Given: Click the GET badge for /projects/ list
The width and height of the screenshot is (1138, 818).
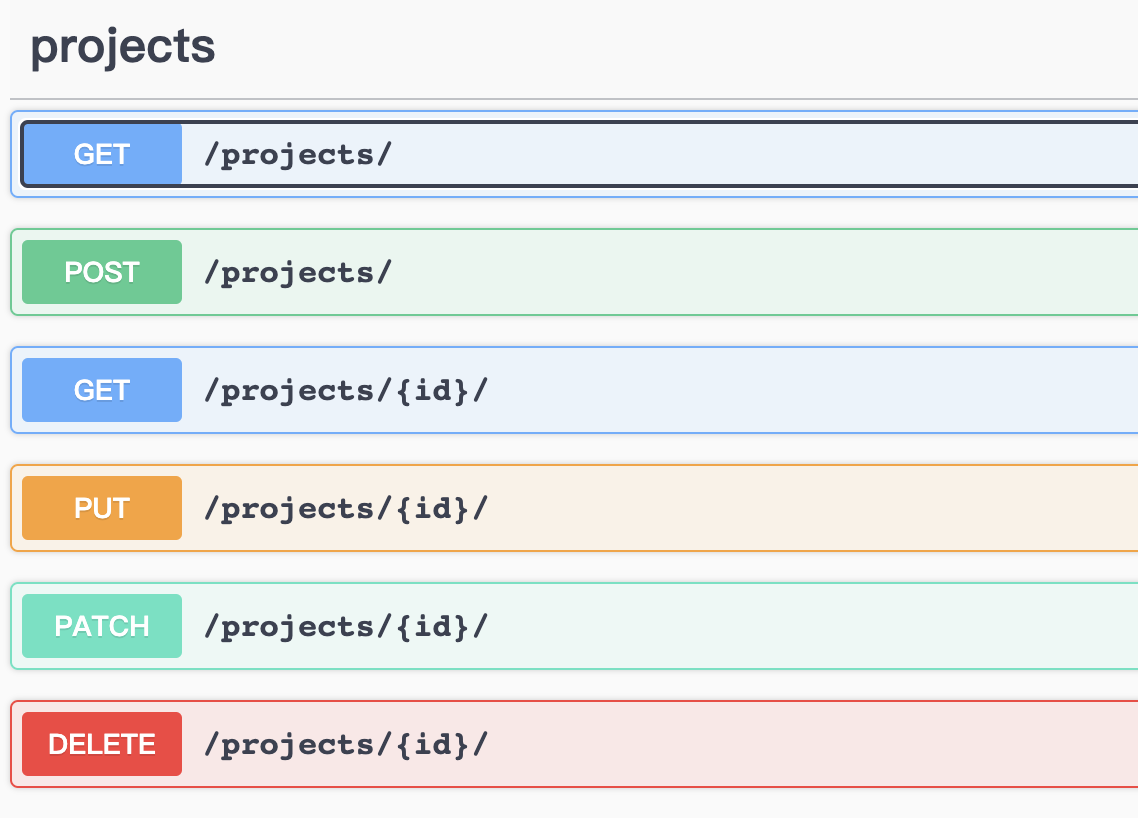Looking at the screenshot, I should (102, 154).
